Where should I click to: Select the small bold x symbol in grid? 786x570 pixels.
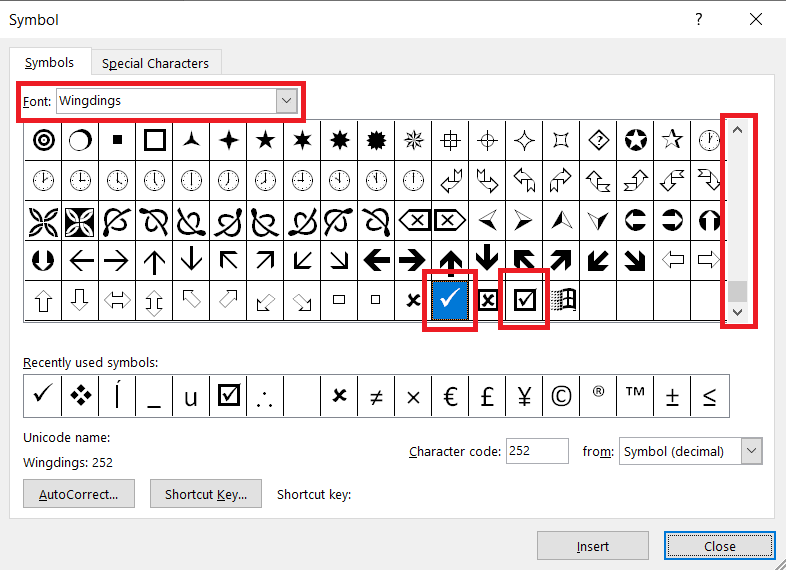[x=413, y=300]
